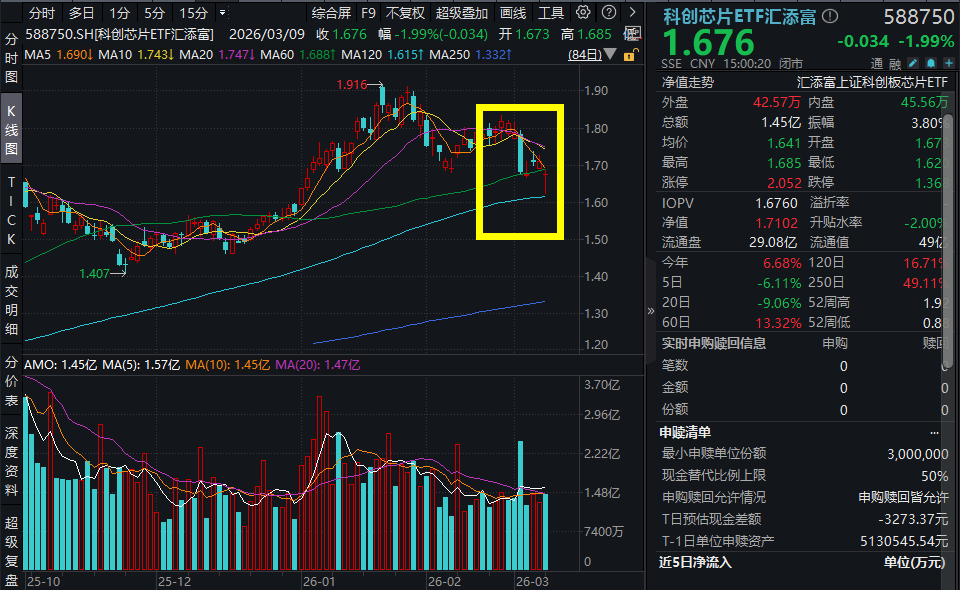Expand the right panel with the chevron
960x590 pixels.
click(651, 311)
